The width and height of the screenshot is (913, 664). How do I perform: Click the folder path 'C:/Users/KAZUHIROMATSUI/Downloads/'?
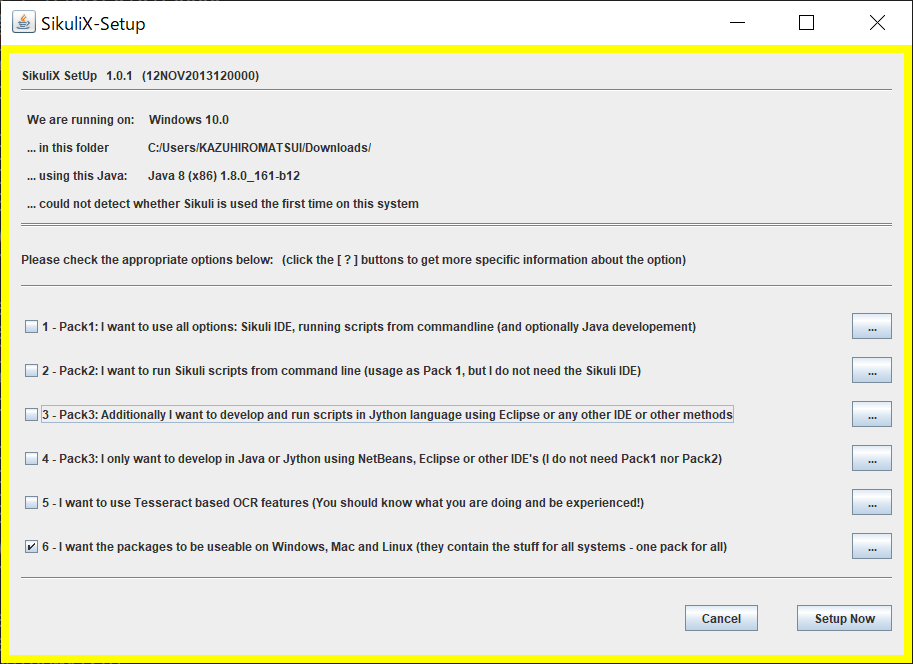pyautogui.click(x=259, y=148)
